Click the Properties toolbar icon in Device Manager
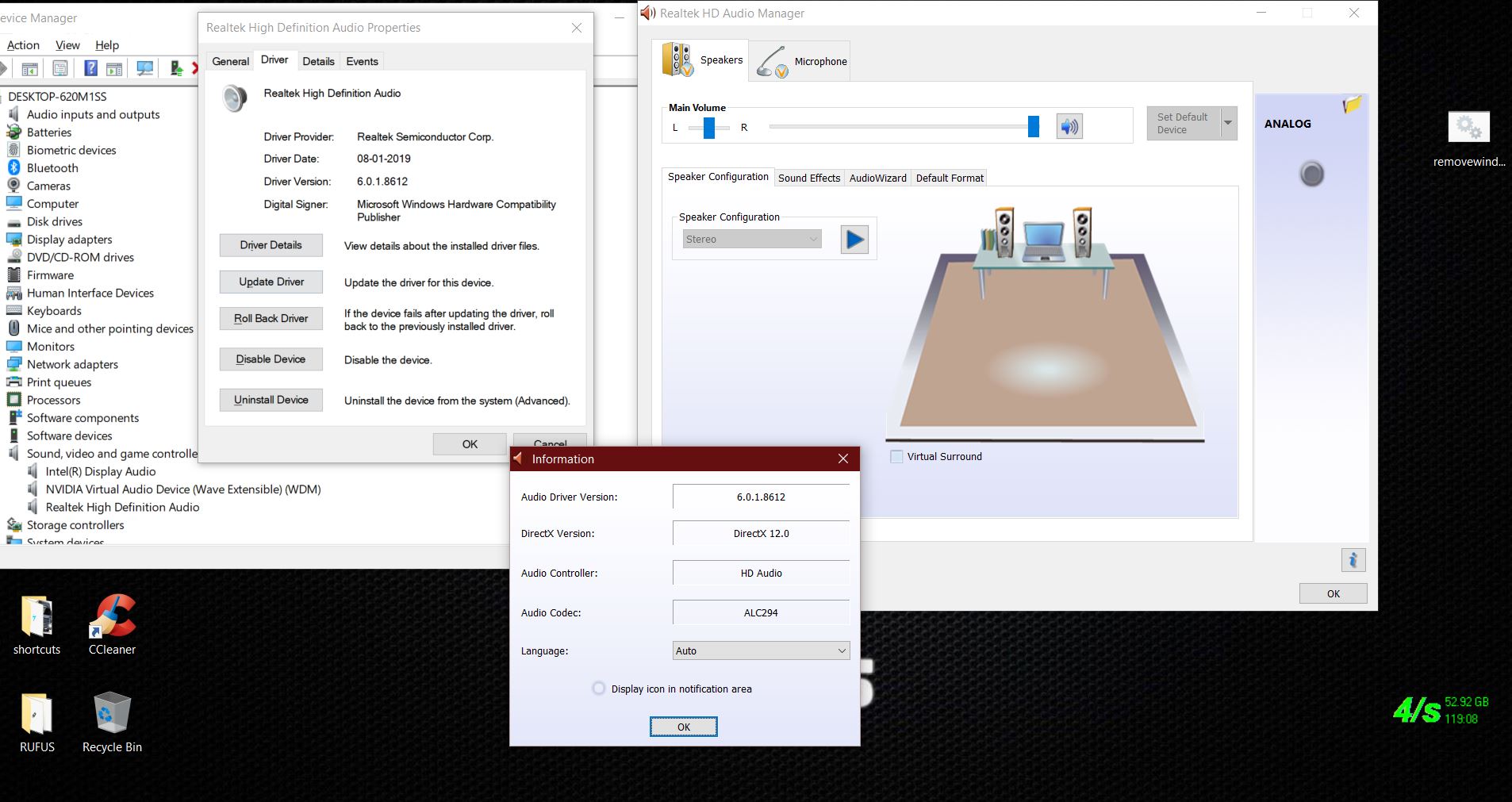 pos(60,69)
